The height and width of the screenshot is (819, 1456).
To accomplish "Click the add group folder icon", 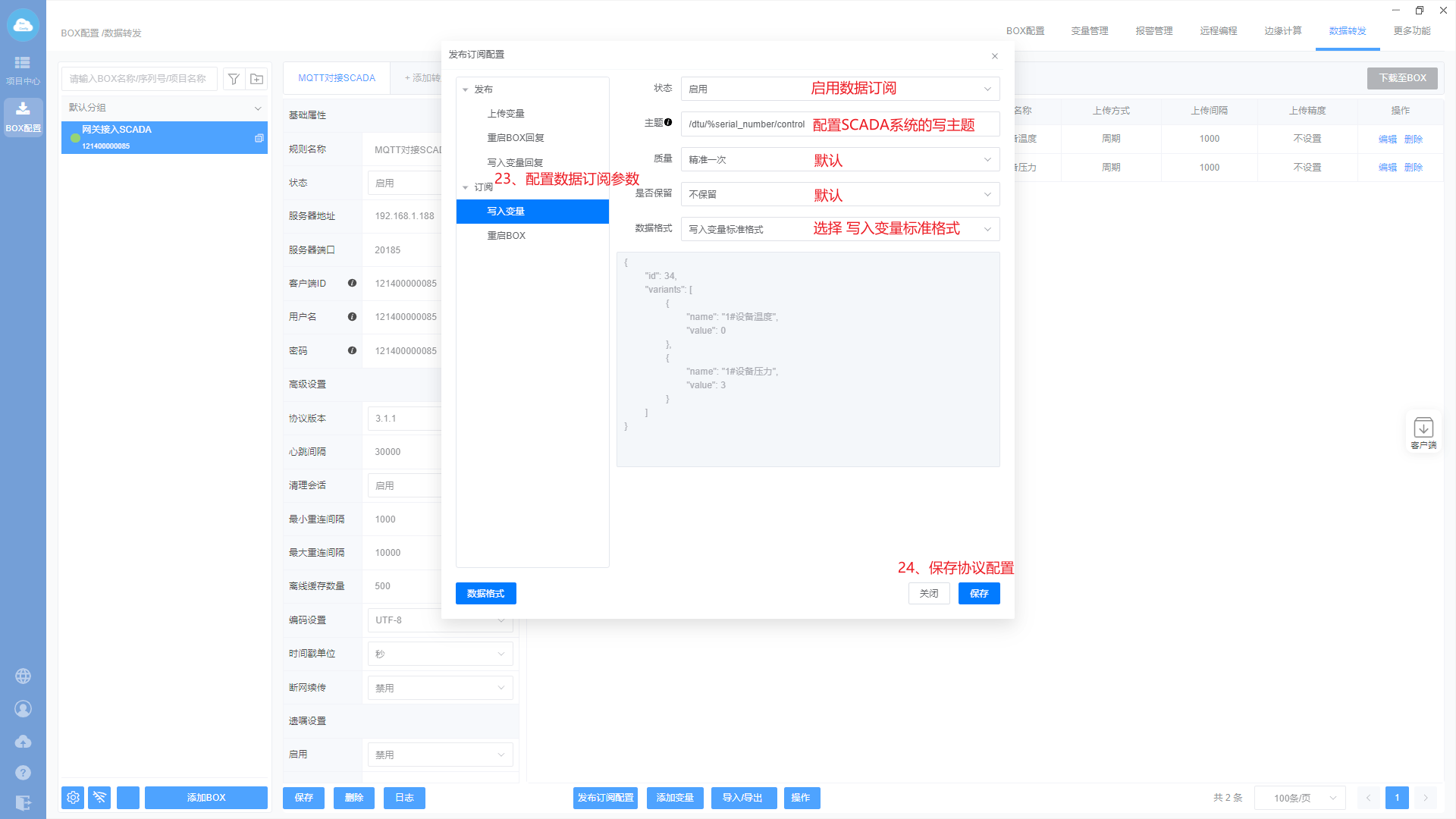I will (x=257, y=79).
